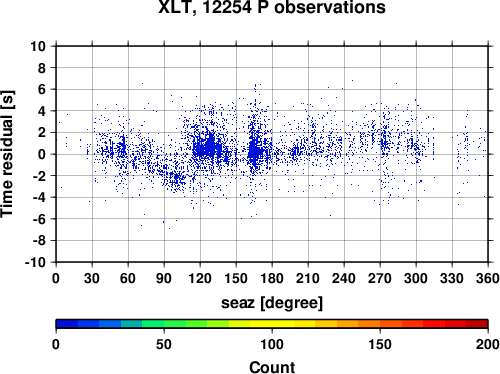This screenshot has width=500, height=374.
Task: Click the dense data cluster near 165 degrees
Action: click(255, 150)
